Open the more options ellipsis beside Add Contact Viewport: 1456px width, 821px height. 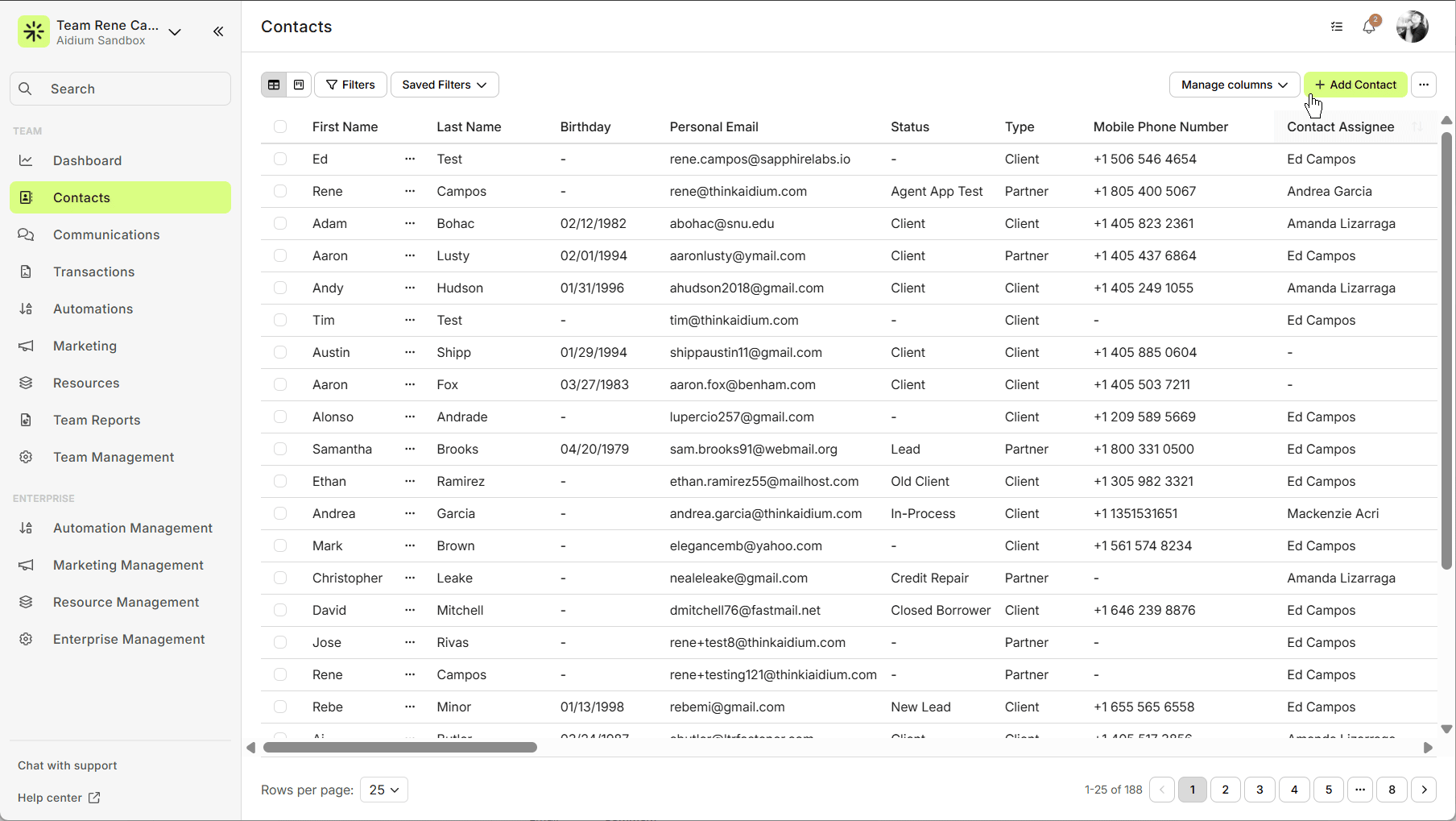[1423, 84]
